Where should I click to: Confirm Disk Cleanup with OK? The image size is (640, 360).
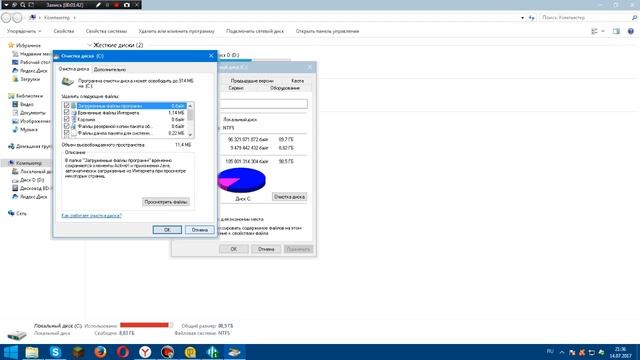point(167,230)
